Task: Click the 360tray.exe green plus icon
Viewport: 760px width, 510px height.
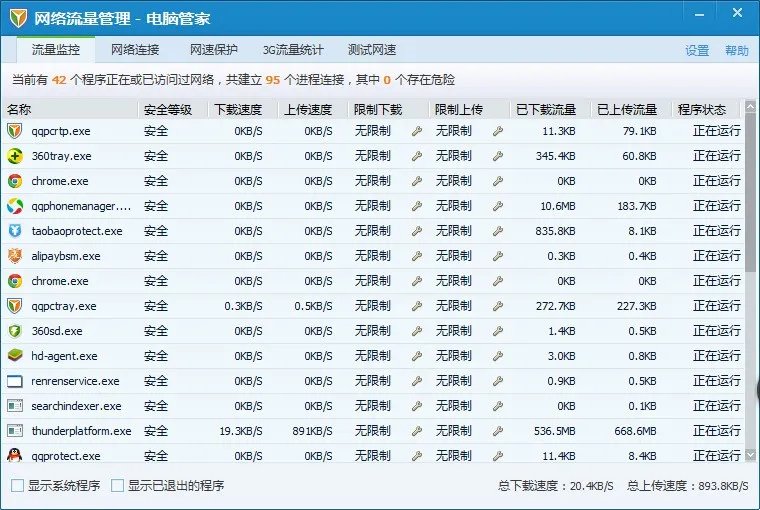Action: [x=15, y=156]
